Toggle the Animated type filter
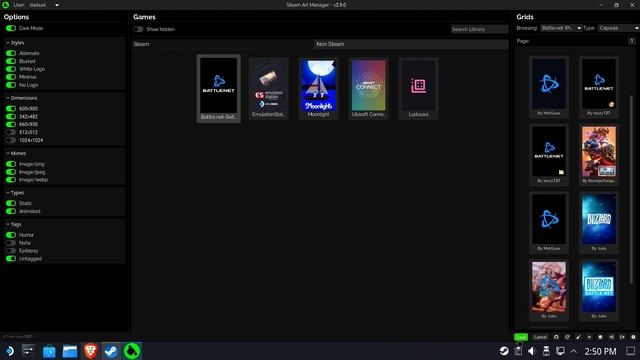This screenshot has height=360, width=640. [x=11, y=211]
